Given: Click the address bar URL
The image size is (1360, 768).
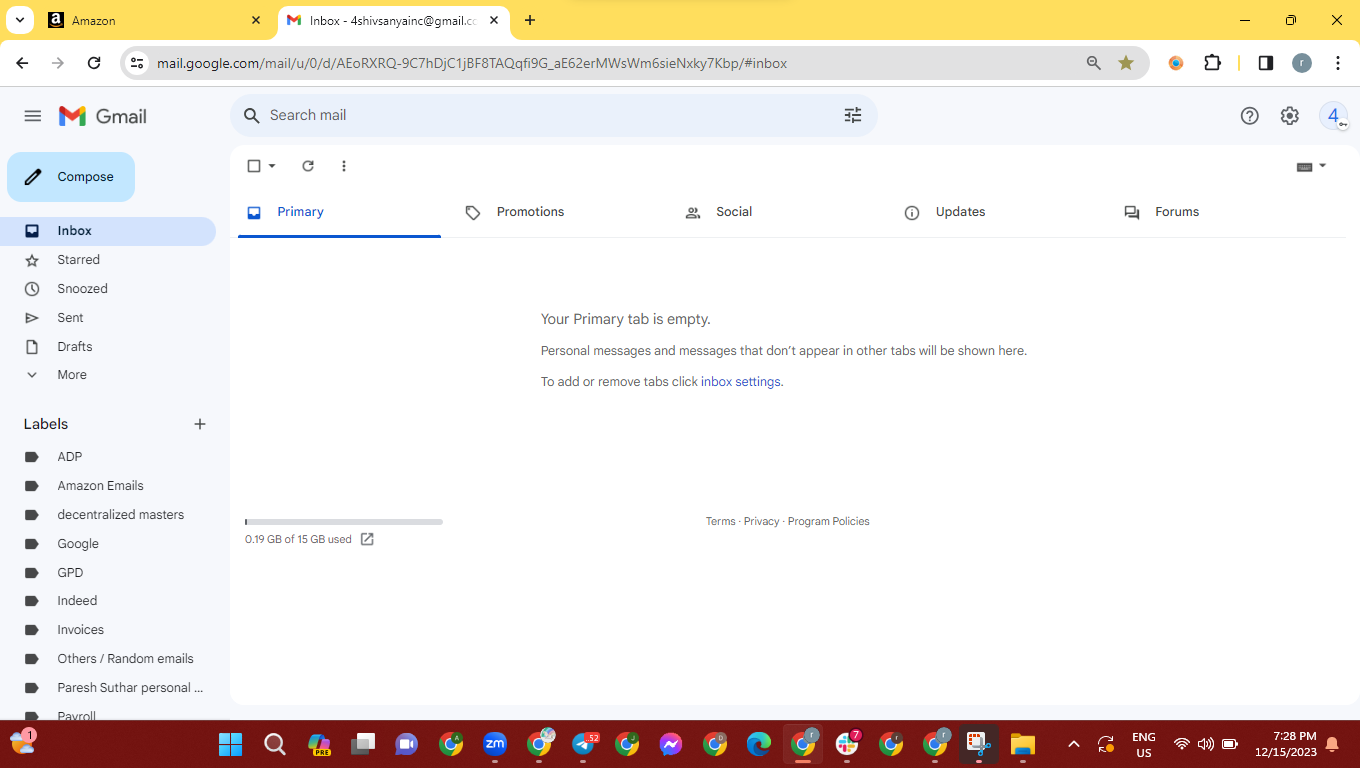Looking at the screenshot, I should click(x=472, y=63).
